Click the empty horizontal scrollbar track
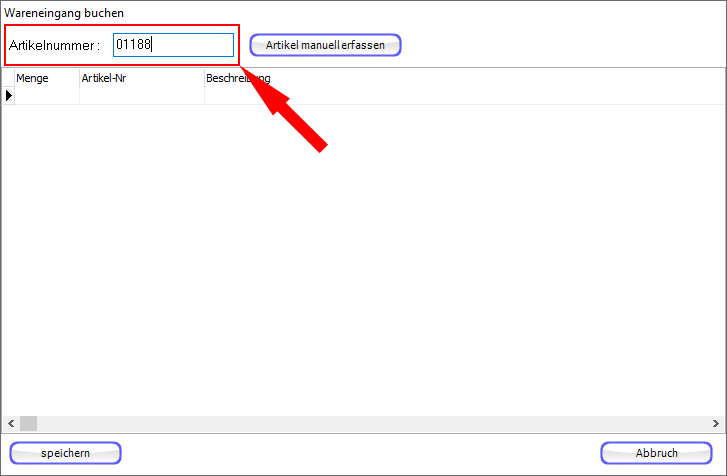 [x=370, y=423]
